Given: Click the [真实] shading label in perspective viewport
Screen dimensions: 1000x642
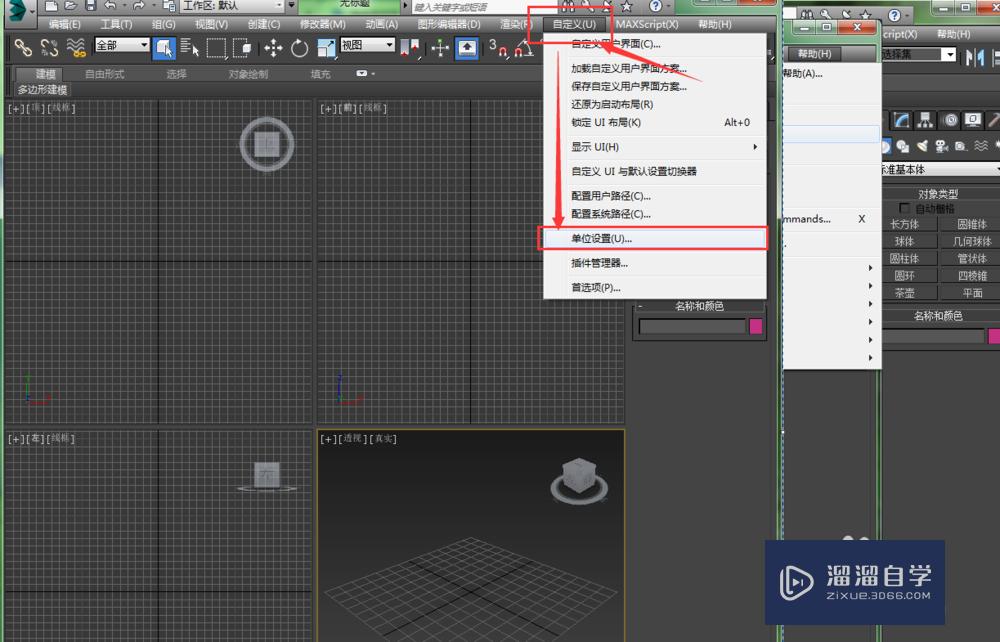Looking at the screenshot, I should click(x=383, y=439).
